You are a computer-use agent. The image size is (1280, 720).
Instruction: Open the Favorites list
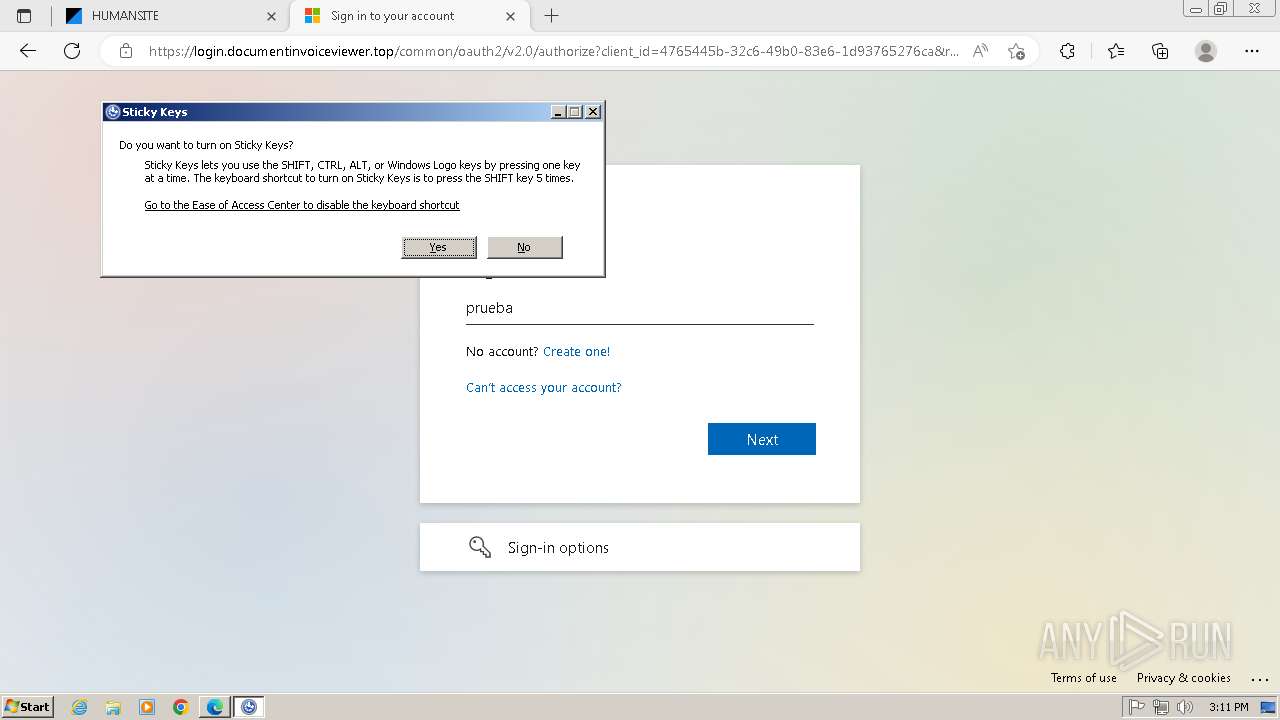click(1116, 51)
